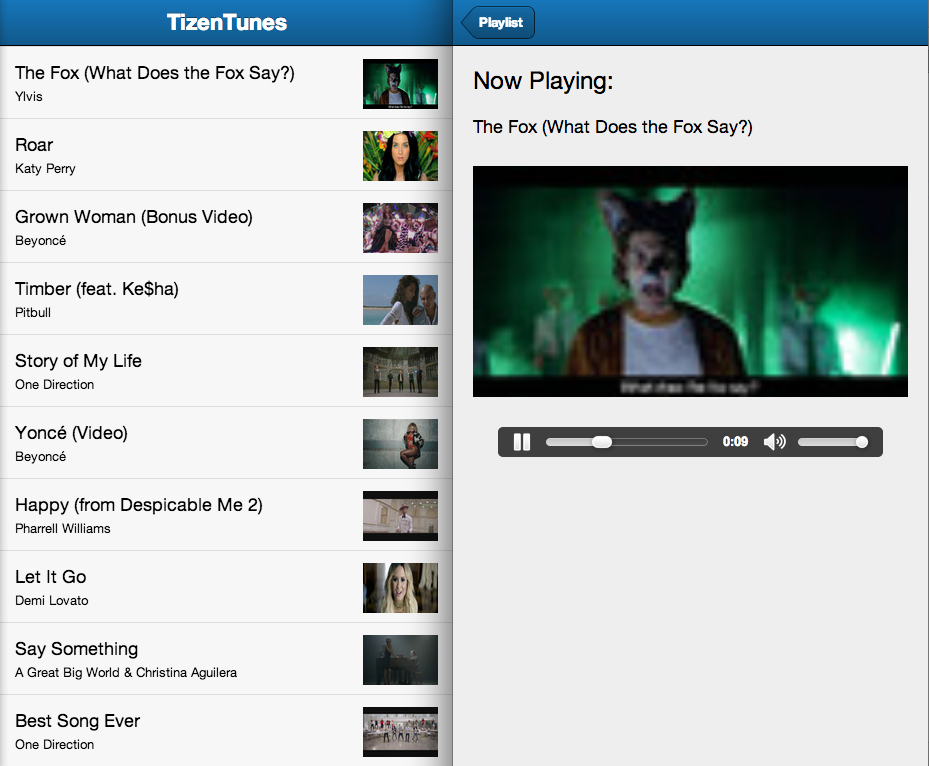
Task: Open the Roar video thumbnail
Action: pyautogui.click(x=401, y=156)
